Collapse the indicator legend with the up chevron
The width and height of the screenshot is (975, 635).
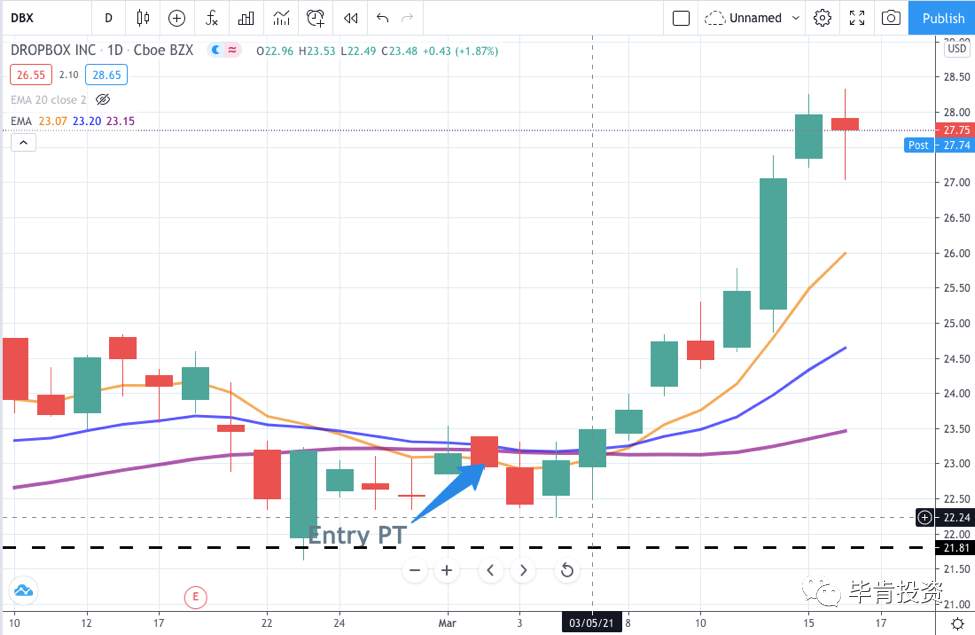23,142
